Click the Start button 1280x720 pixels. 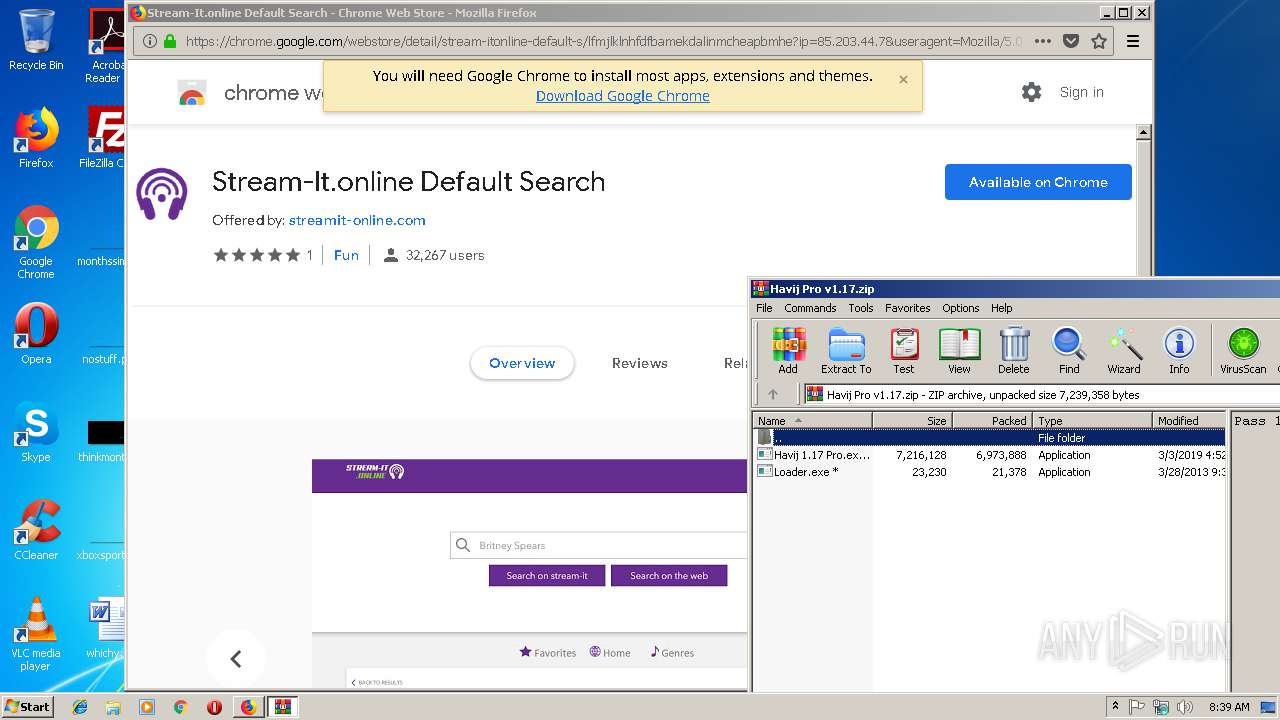(x=28, y=707)
